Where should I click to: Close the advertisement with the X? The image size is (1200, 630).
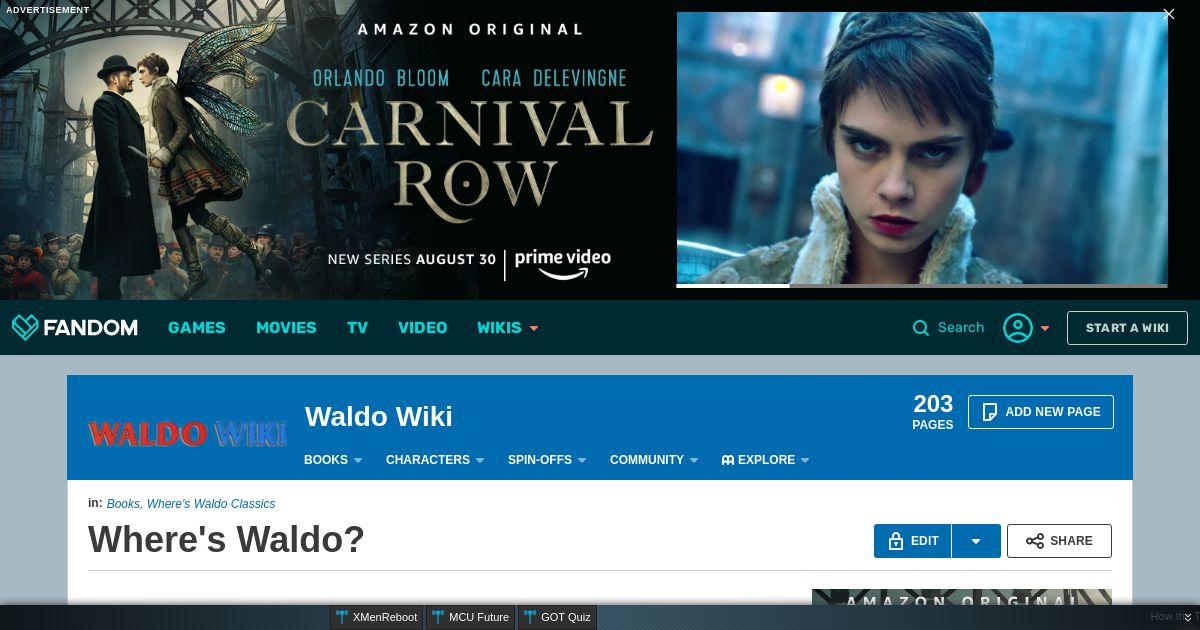coord(1168,14)
